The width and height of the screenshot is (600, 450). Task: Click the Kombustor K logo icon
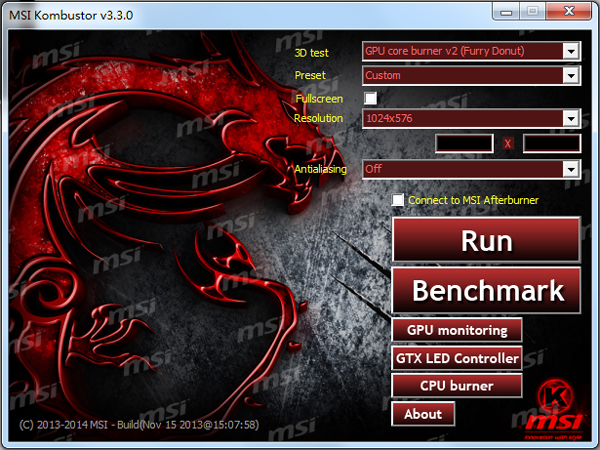tap(556, 397)
